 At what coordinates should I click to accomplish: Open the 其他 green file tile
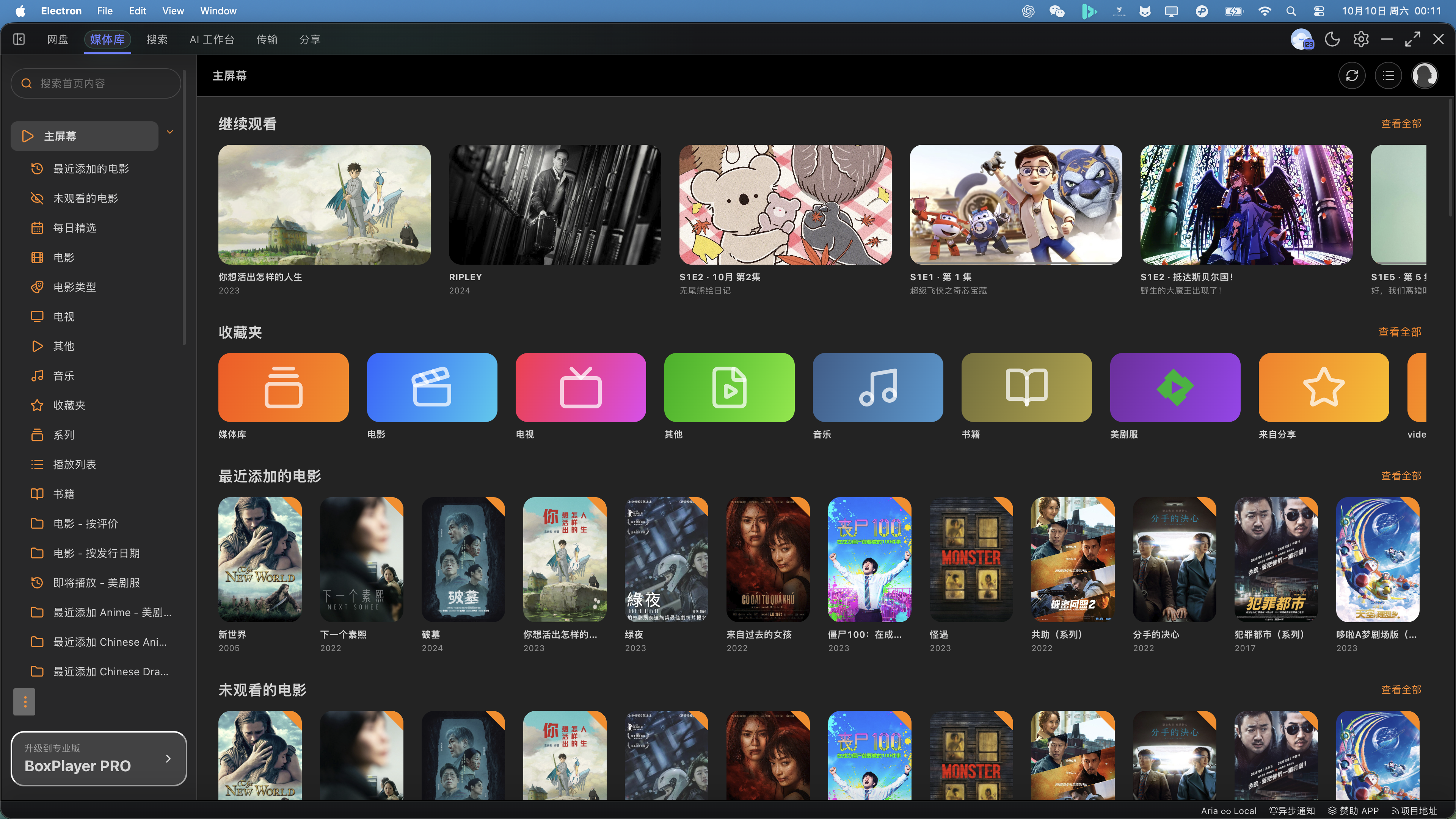coord(729,387)
